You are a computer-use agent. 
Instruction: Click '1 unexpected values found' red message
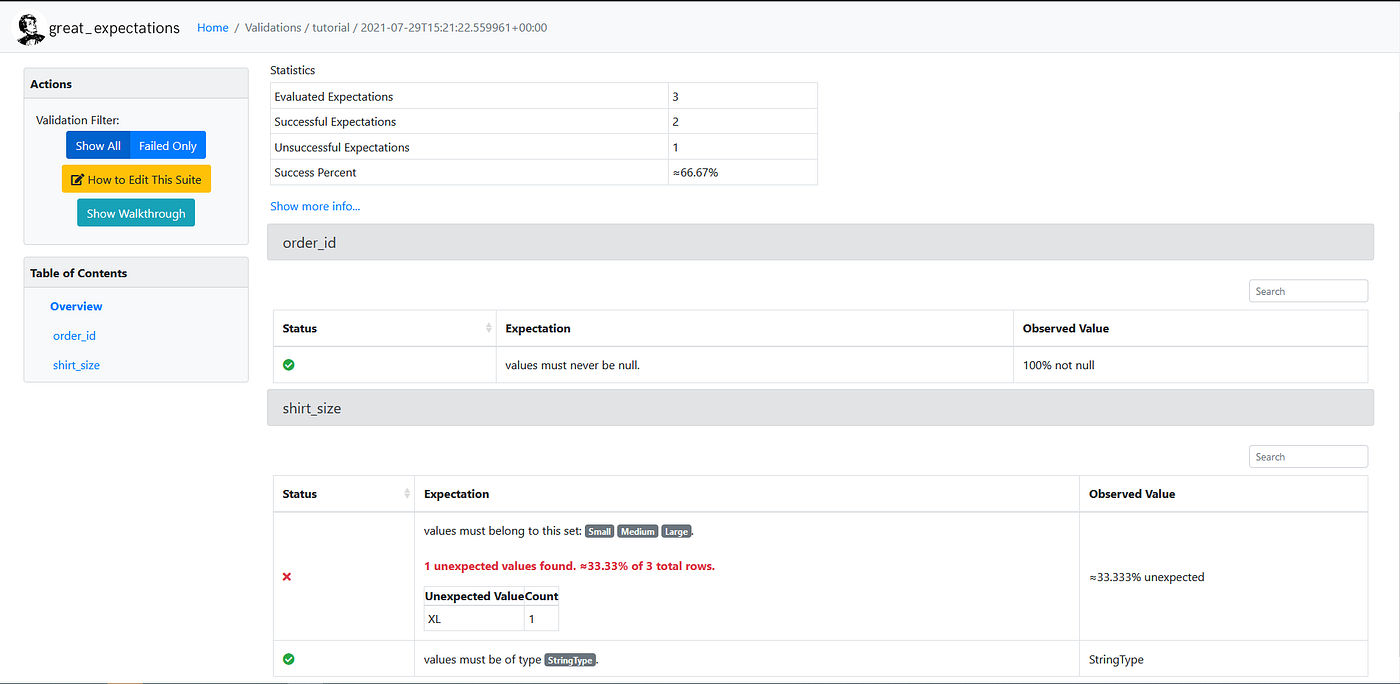tap(569, 566)
